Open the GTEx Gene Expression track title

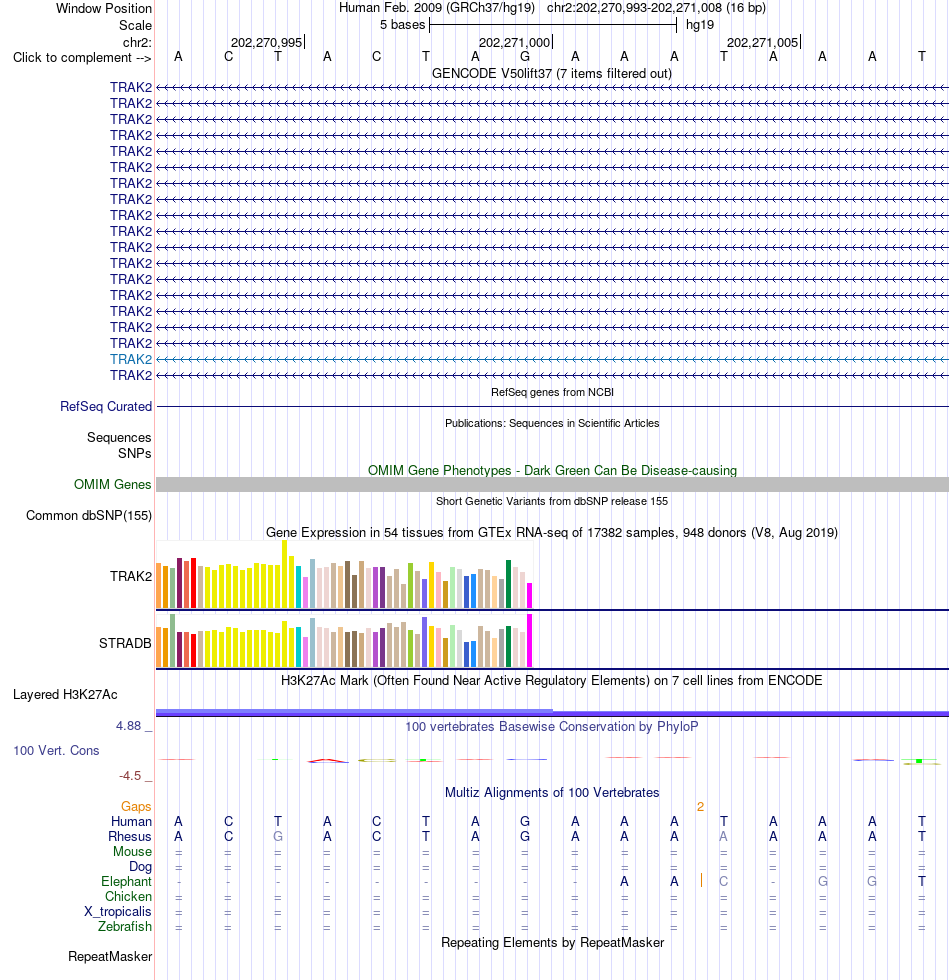pyautogui.click(x=552, y=533)
